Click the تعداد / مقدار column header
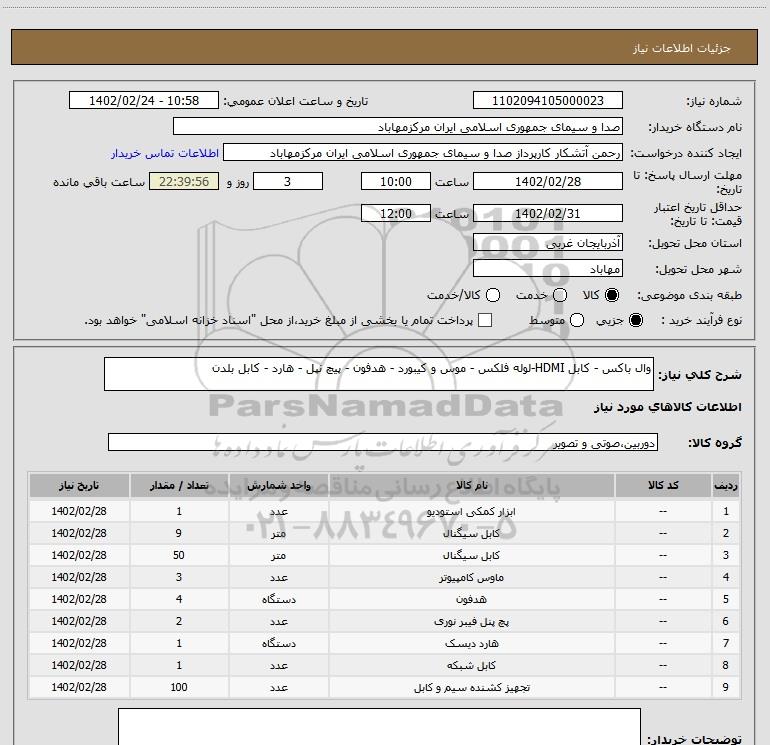This screenshot has height=745, width=770. 179,485
